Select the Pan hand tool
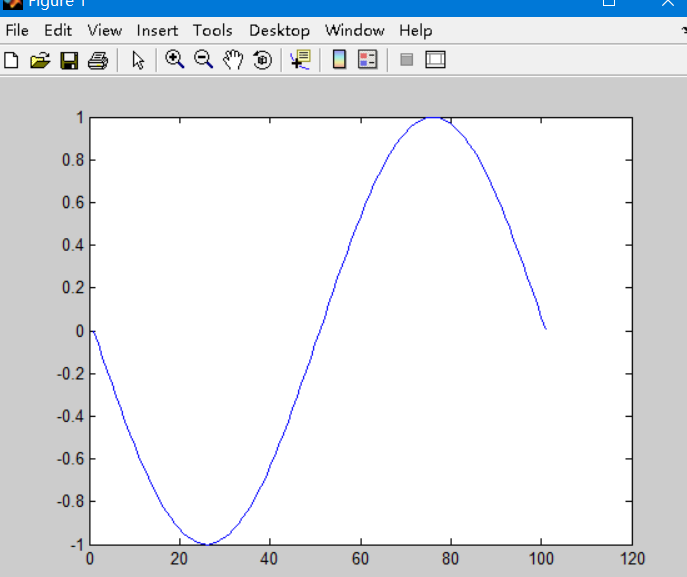The width and height of the screenshot is (687, 577). coord(233,60)
